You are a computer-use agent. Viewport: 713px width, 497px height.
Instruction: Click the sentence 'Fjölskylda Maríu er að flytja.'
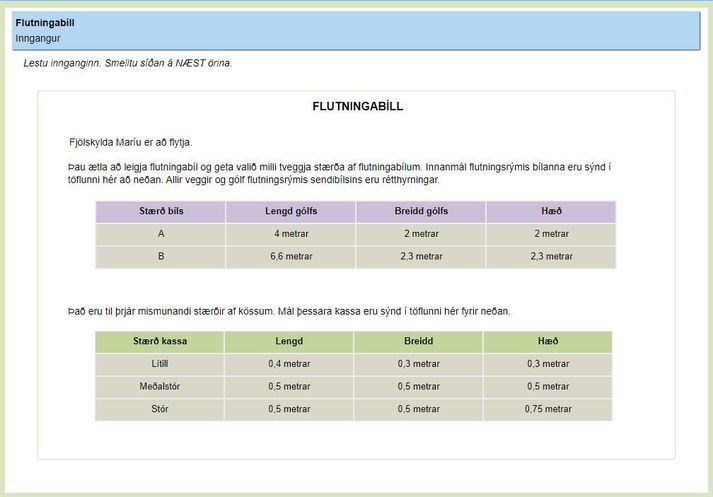click(131, 142)
